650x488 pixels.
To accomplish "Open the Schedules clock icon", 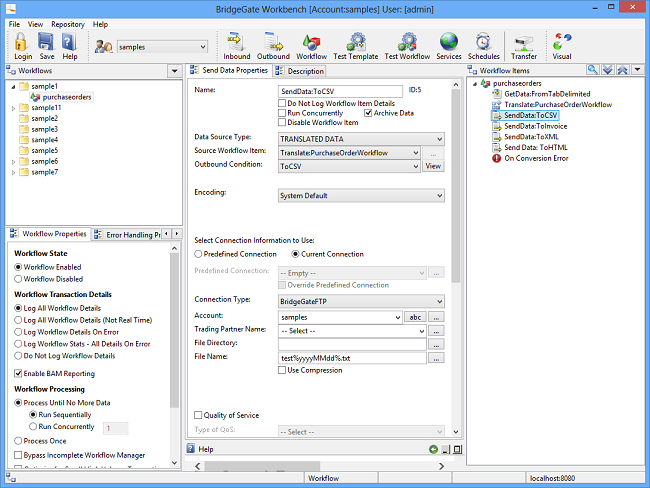I will (484, 46).
